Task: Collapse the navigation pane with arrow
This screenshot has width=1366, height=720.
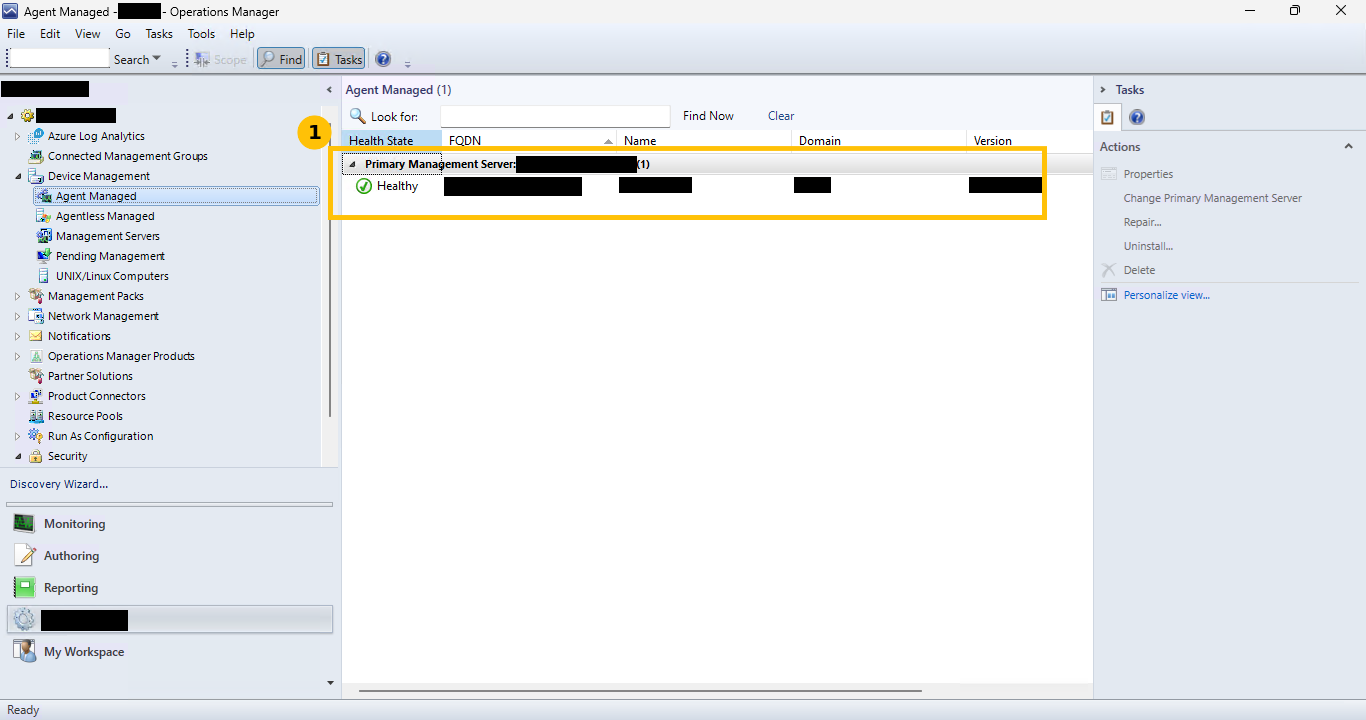Action: 330,90
